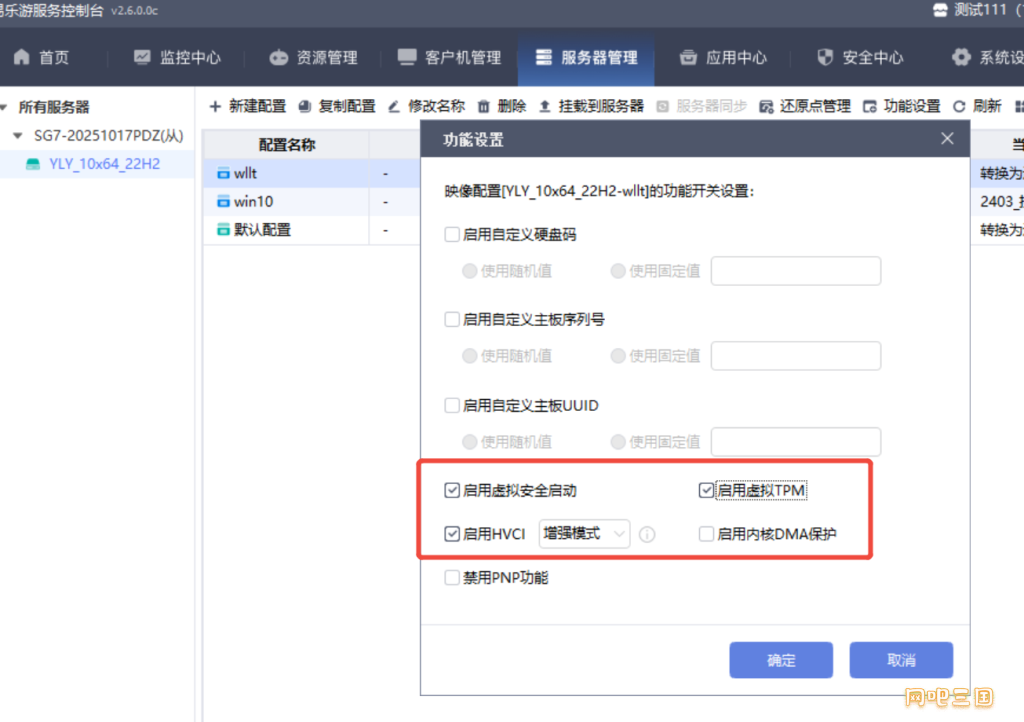Click 服务器同步 toolbar item
This screenshot has width=1024, height=722.
click(702, 106)
